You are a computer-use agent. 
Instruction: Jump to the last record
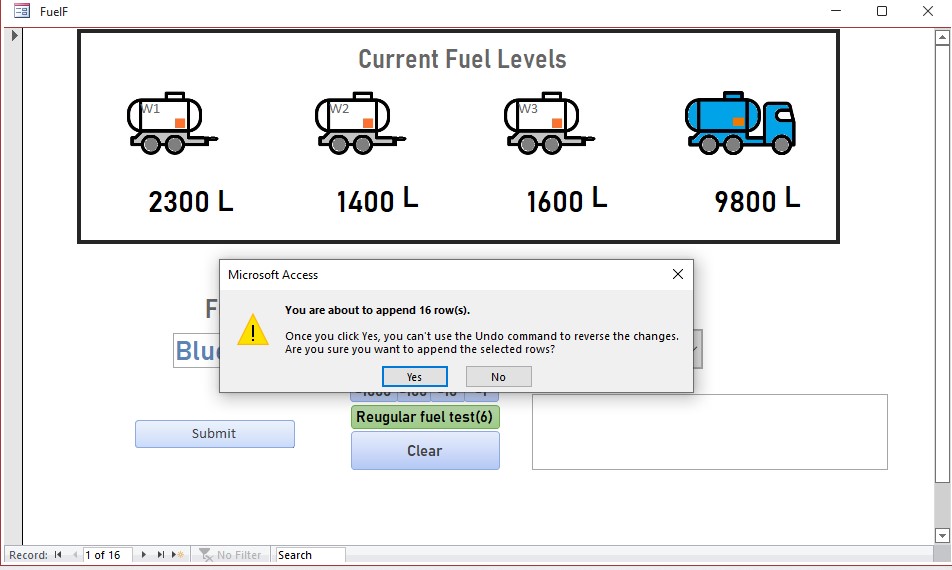click(160, 555)
